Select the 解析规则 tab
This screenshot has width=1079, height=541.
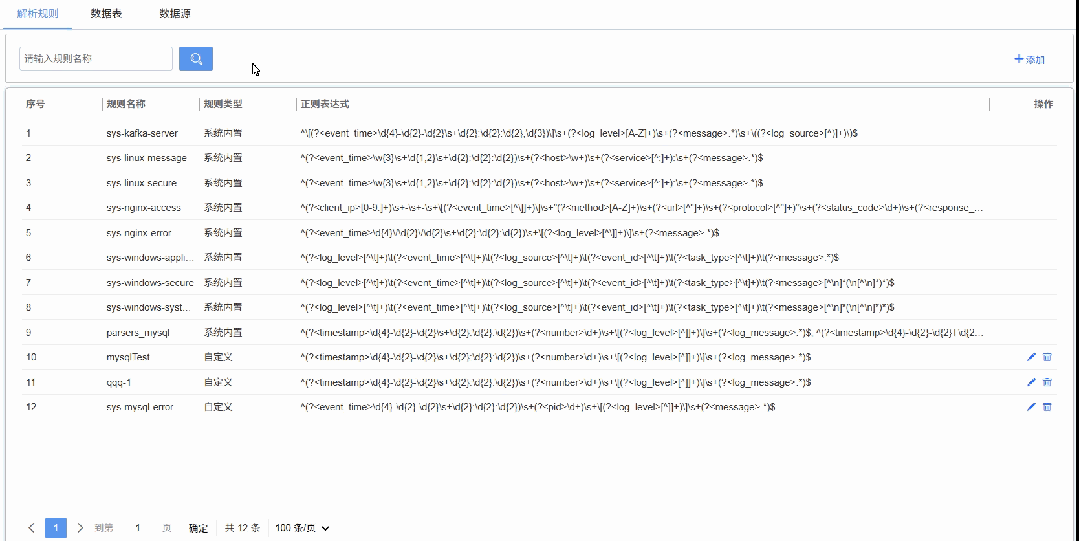click(38, 14)
